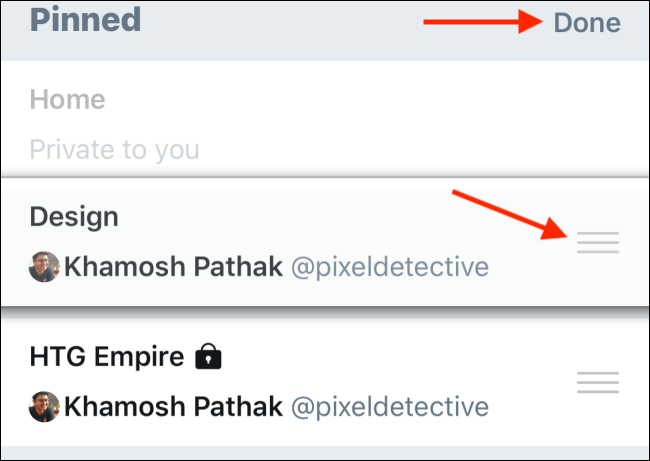Open the Design list title
This screenshot has height=461, width=650.
[x=74, y=217]
